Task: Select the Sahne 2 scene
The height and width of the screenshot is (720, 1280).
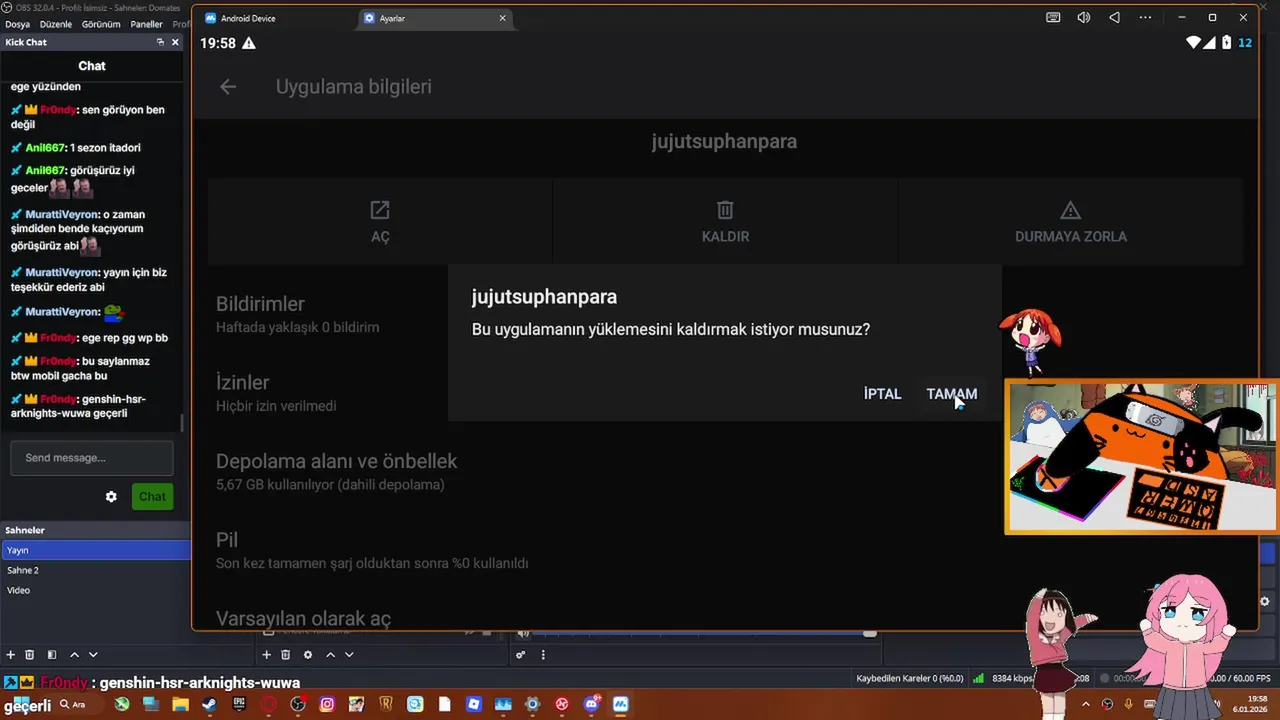Action: pyautogui.click(x=96, y=570)
